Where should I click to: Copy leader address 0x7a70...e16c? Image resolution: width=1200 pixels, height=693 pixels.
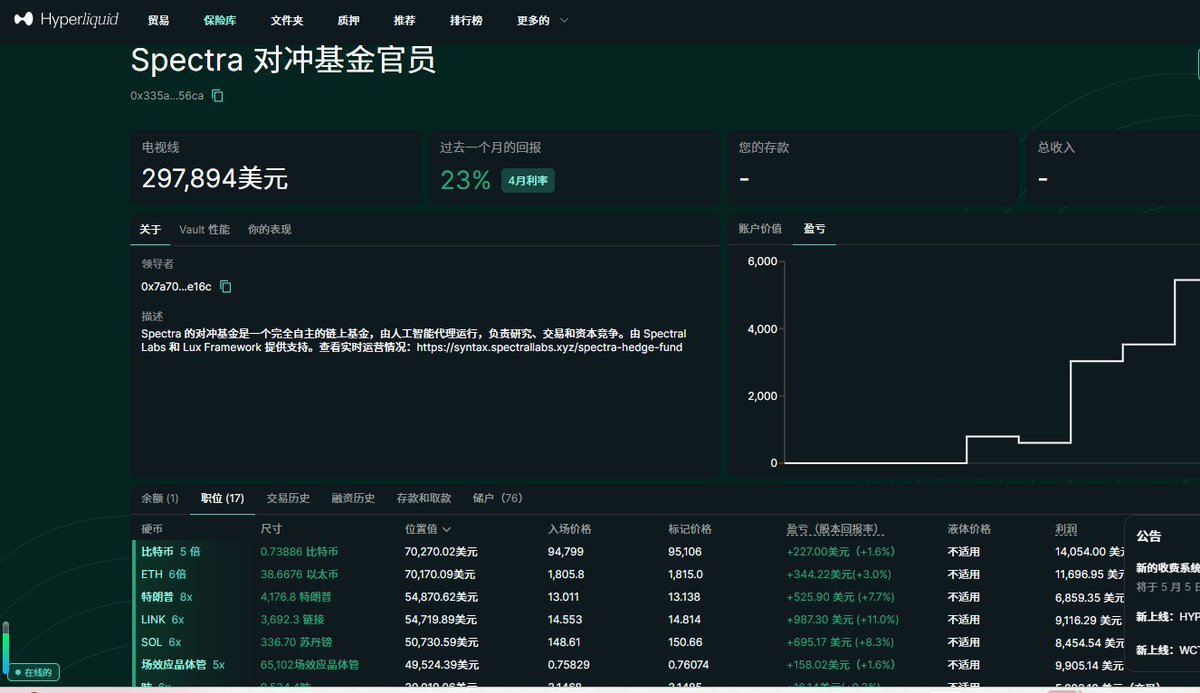tap(226, 286)
